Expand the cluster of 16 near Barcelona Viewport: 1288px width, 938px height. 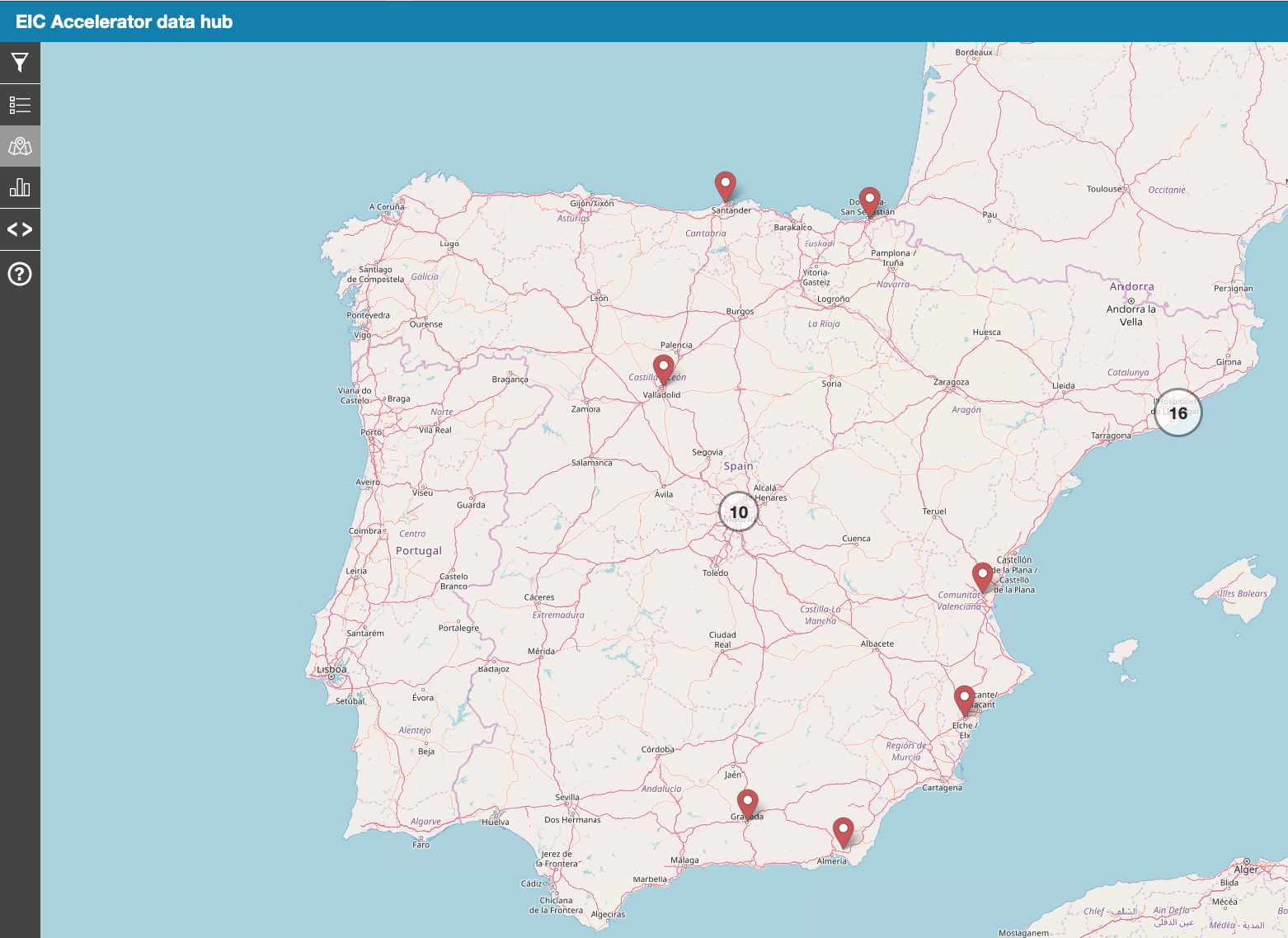pos(1178,412)
